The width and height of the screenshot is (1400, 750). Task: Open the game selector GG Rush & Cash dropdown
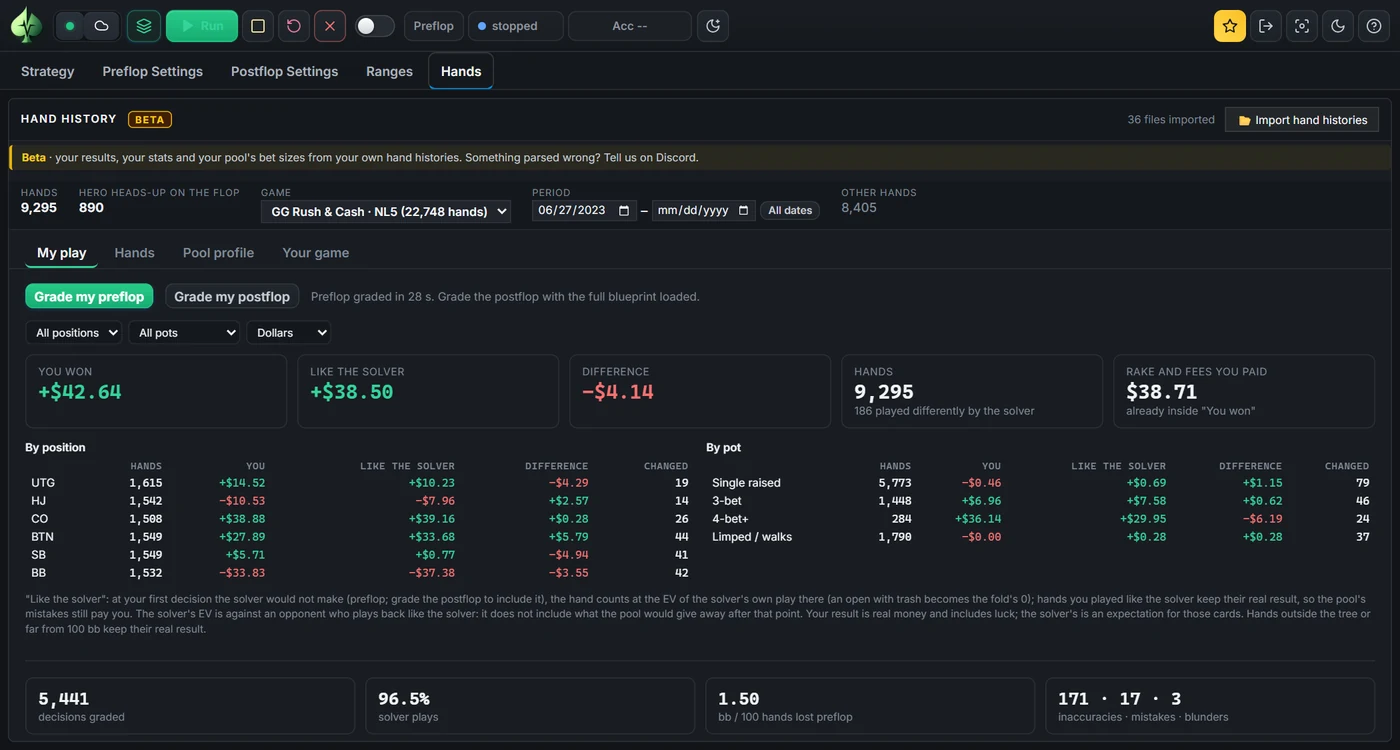click(x=386, y=211)
